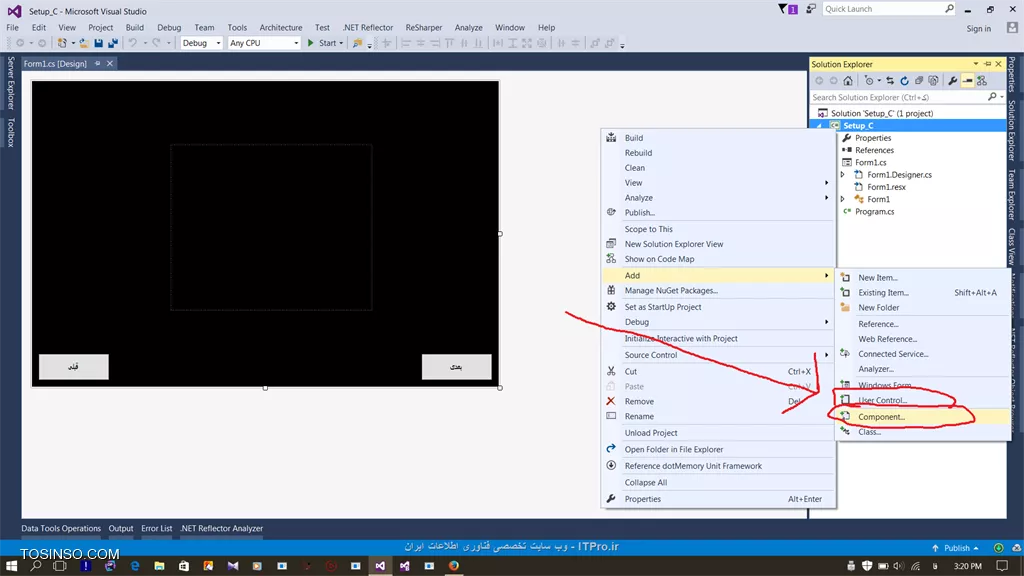Click Open File toolbar icon
The height and width of the screenshot is (576, 1024).
pyautogui.click(x=84, y=43)
